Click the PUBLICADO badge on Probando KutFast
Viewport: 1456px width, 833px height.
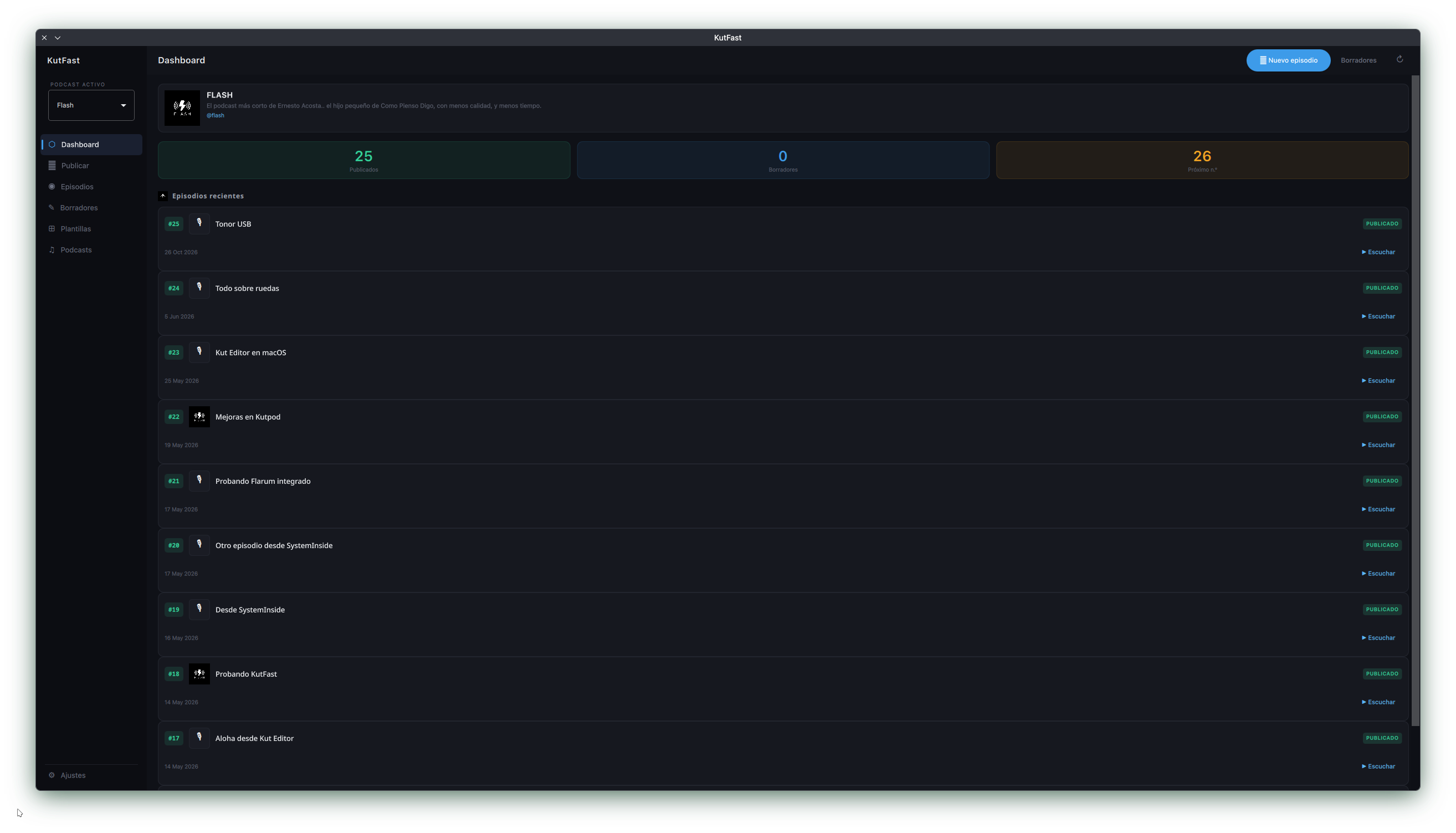click(1382, 674)
